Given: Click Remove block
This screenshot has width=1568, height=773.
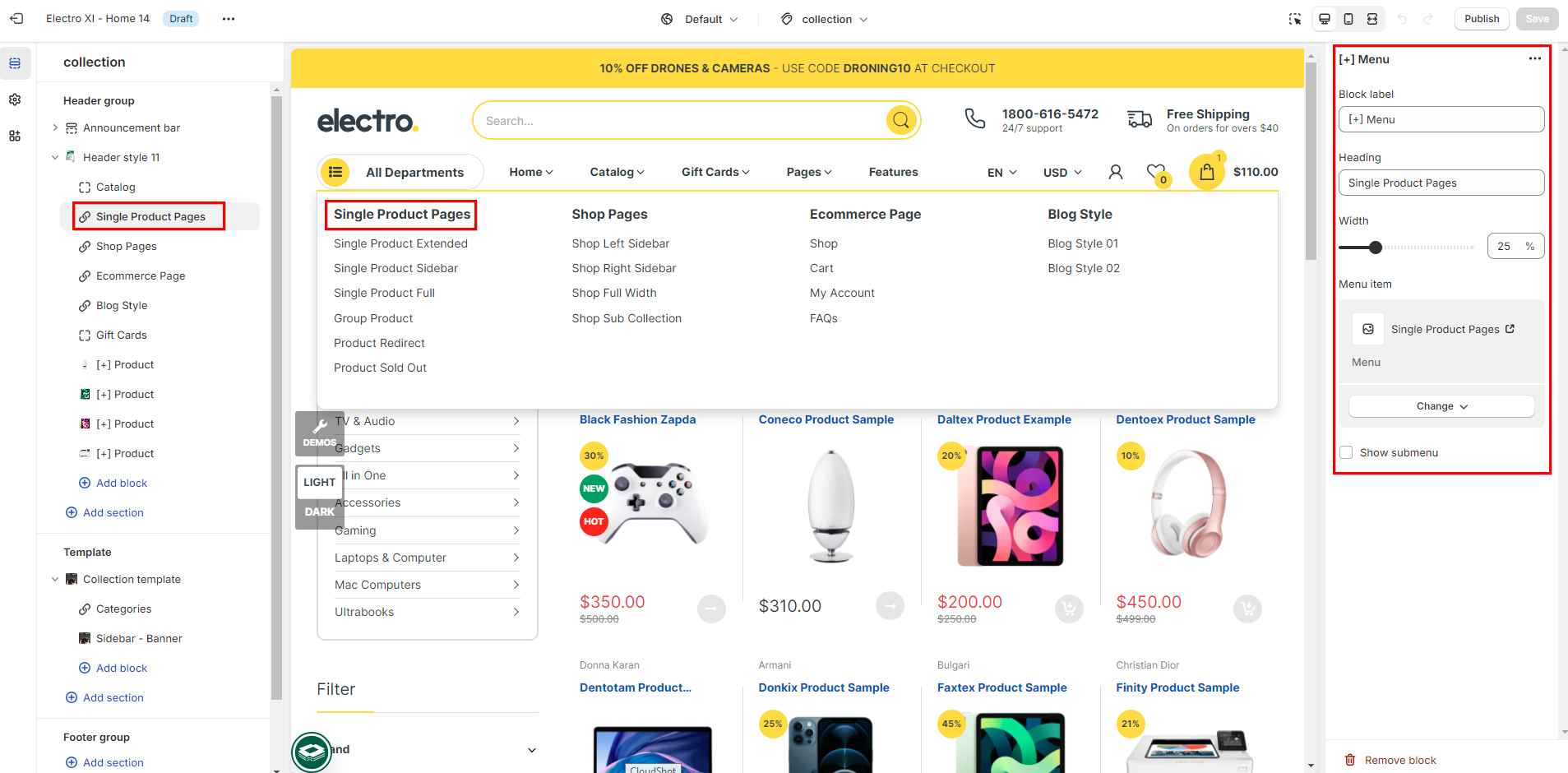Looking at the screenshot, I should coord(1390,760).
